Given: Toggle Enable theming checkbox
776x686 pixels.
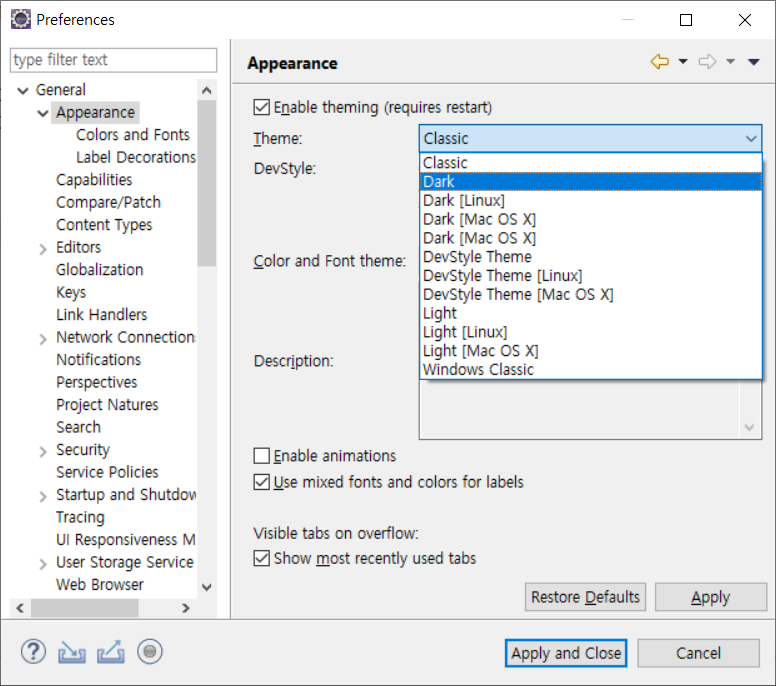Looking at the screenshot, I should [x=262, y=107].
